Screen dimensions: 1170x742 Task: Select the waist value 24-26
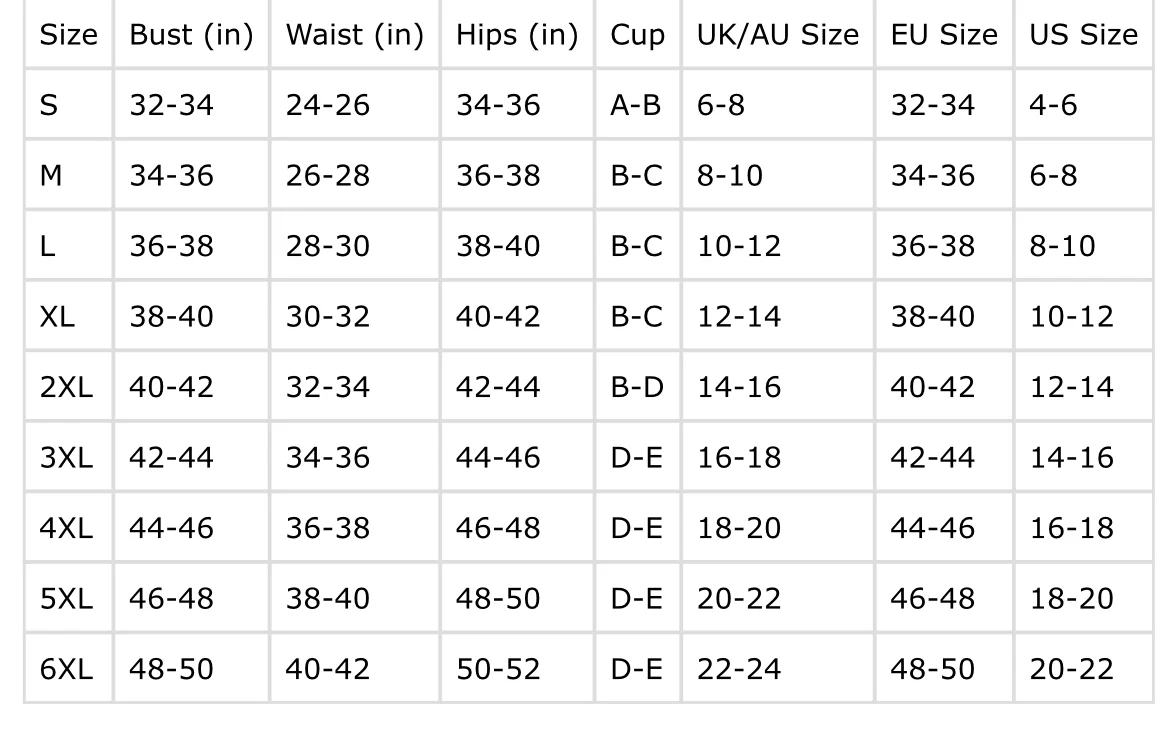point(328,105)
